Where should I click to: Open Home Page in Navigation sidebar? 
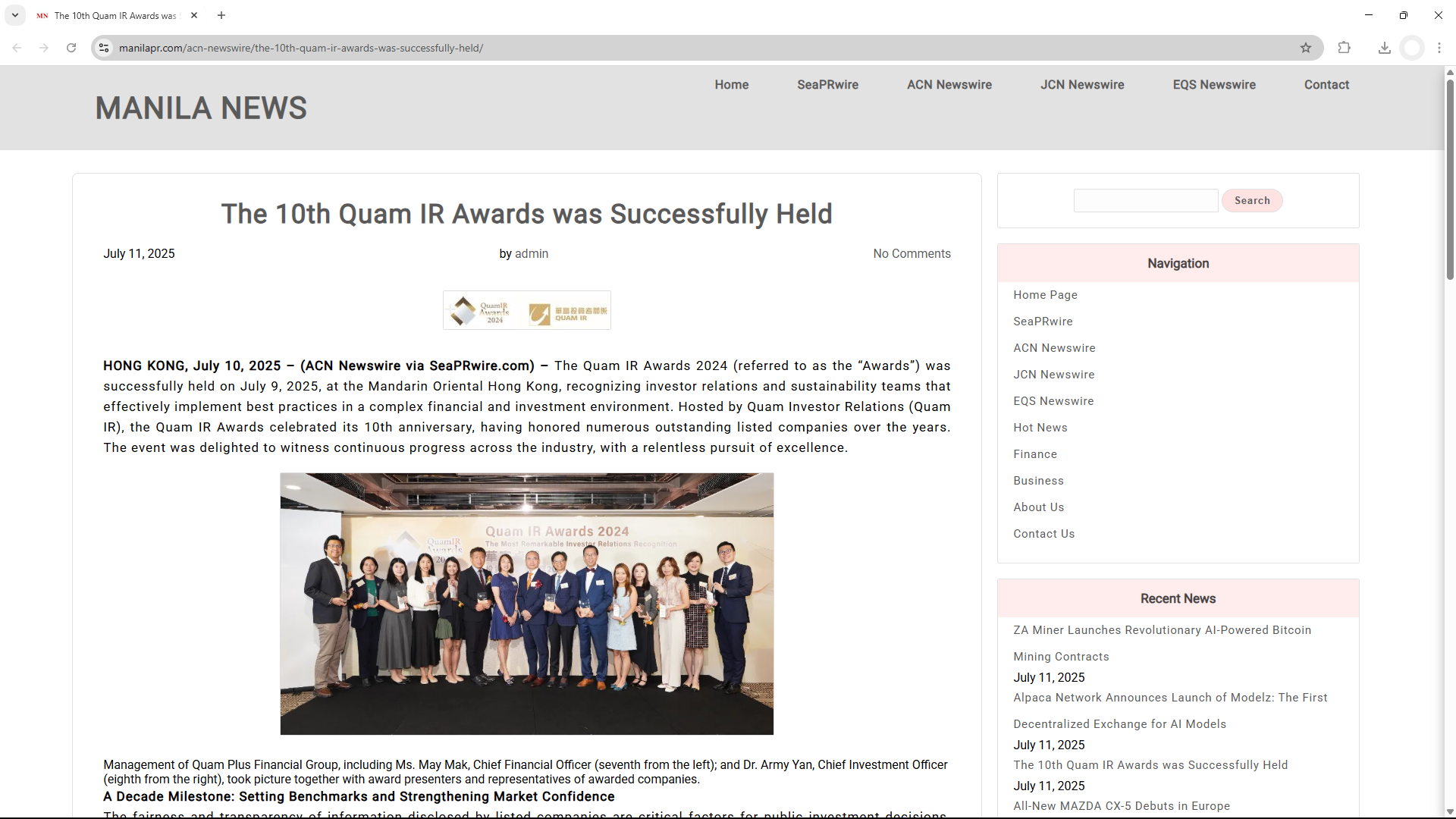pos(1045,295)
